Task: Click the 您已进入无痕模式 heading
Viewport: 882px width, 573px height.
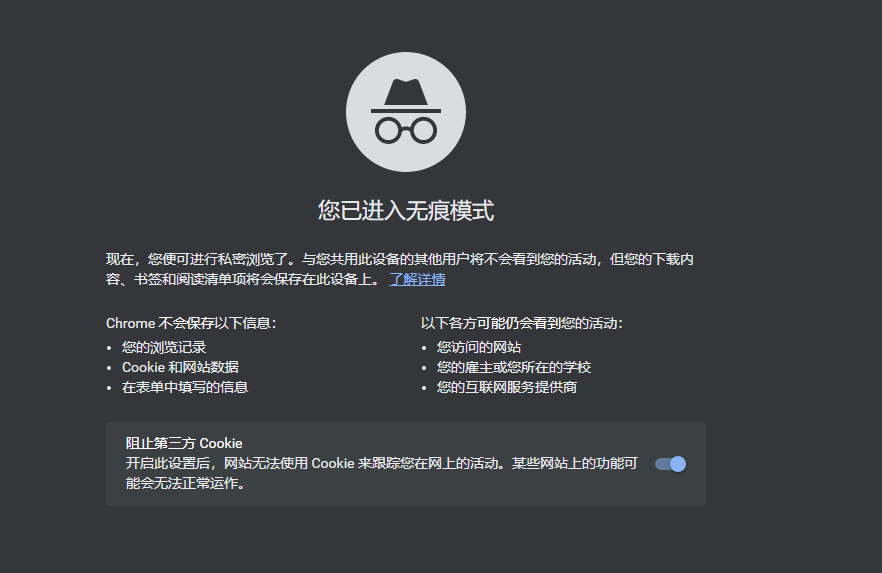Action: coord(405,211)
